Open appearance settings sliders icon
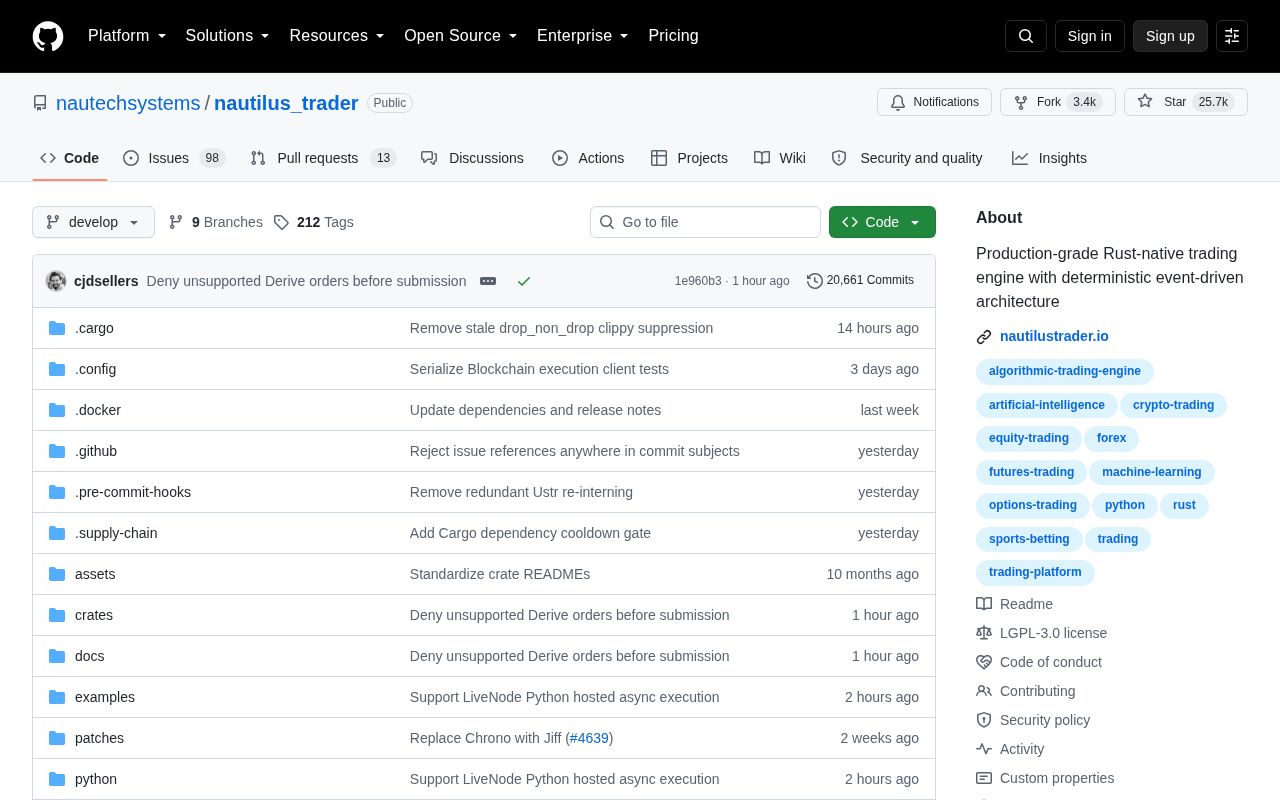This screenshot has width=1280, height=800. [1232, 36]
